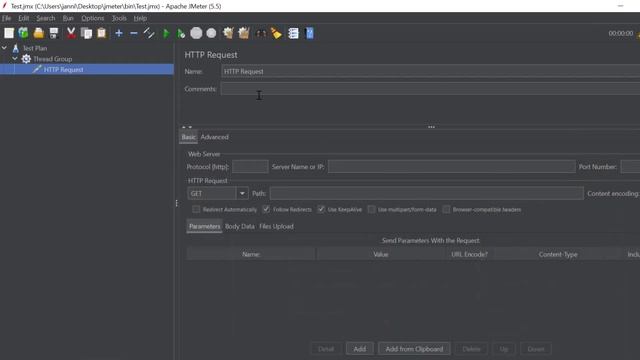Switch to the Advanced tab
This screenshot has width=640, height=360.
(x=215, y=137)
